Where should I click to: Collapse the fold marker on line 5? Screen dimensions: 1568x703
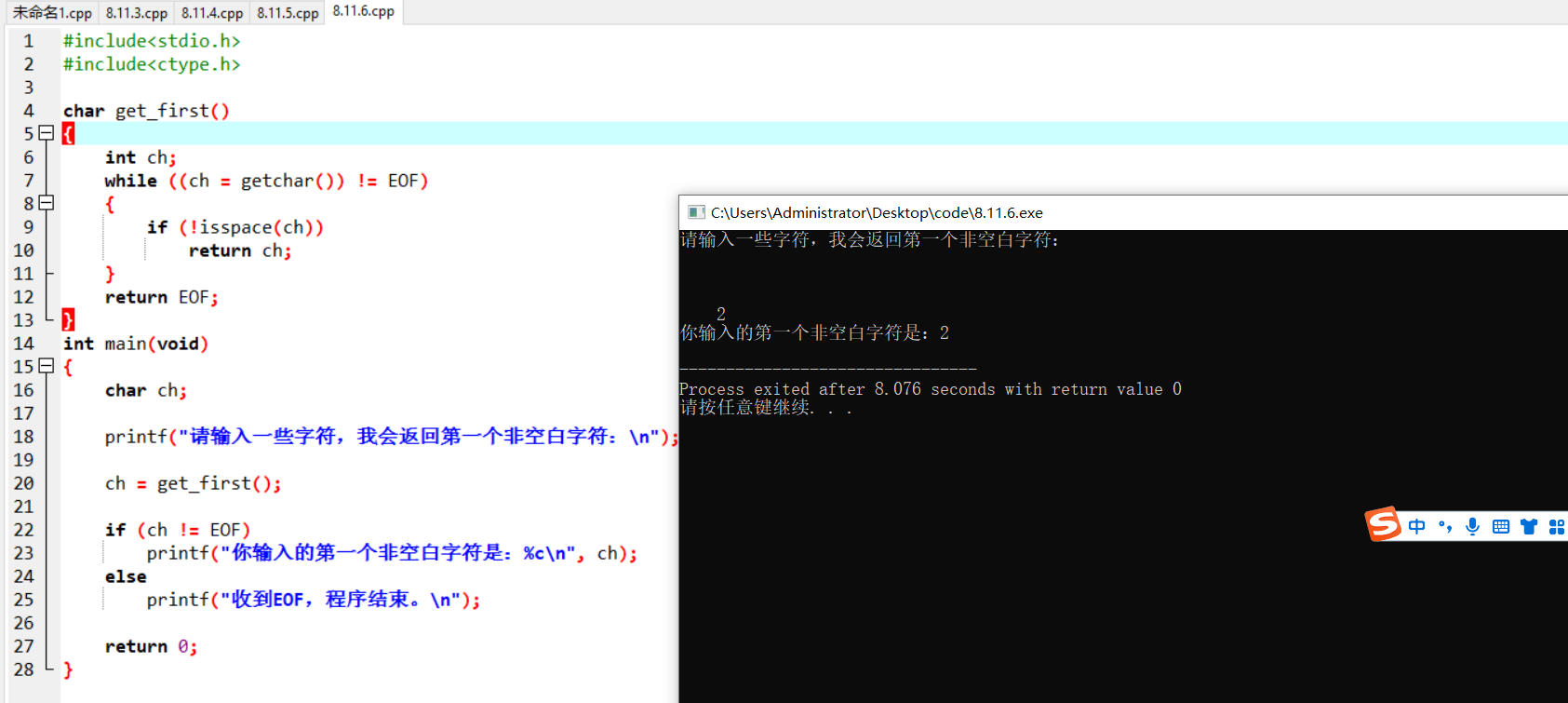pos(47,133)
